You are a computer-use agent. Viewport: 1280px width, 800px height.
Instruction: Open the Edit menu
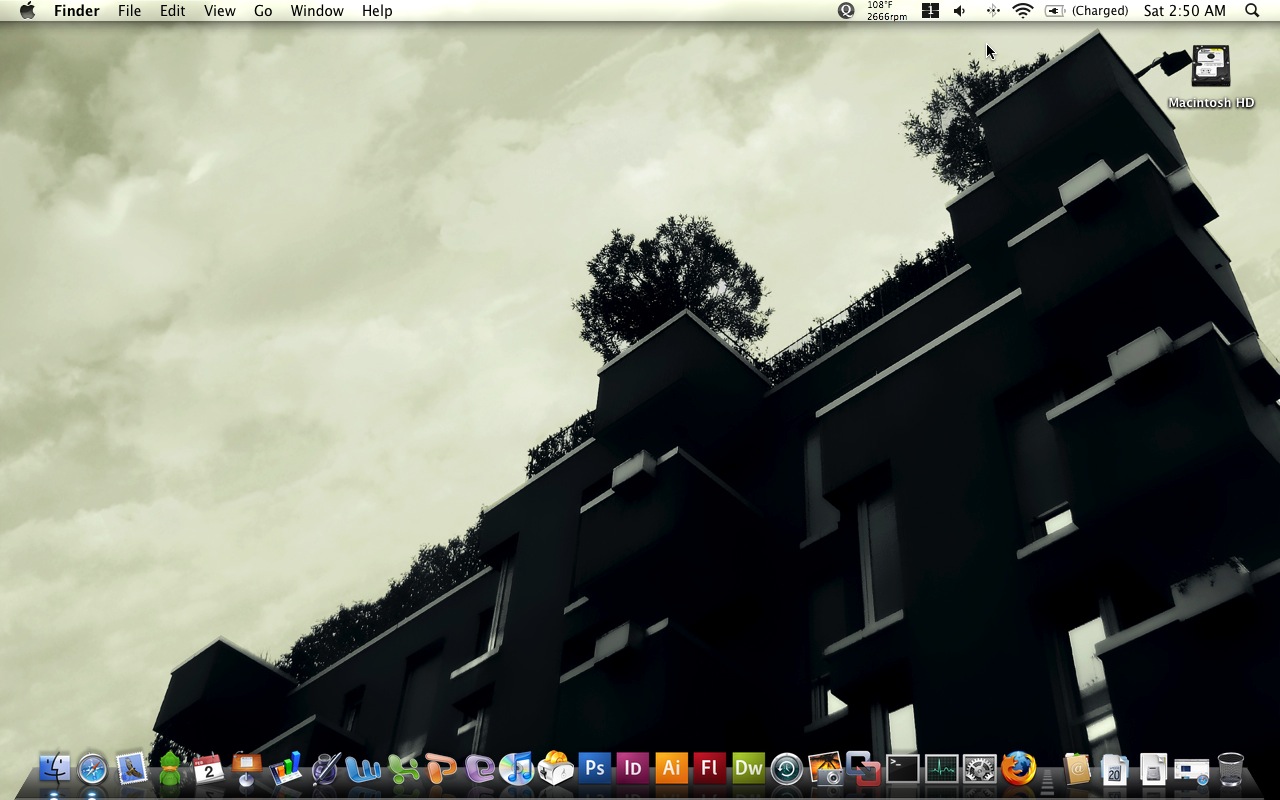[x=173, y=11]
